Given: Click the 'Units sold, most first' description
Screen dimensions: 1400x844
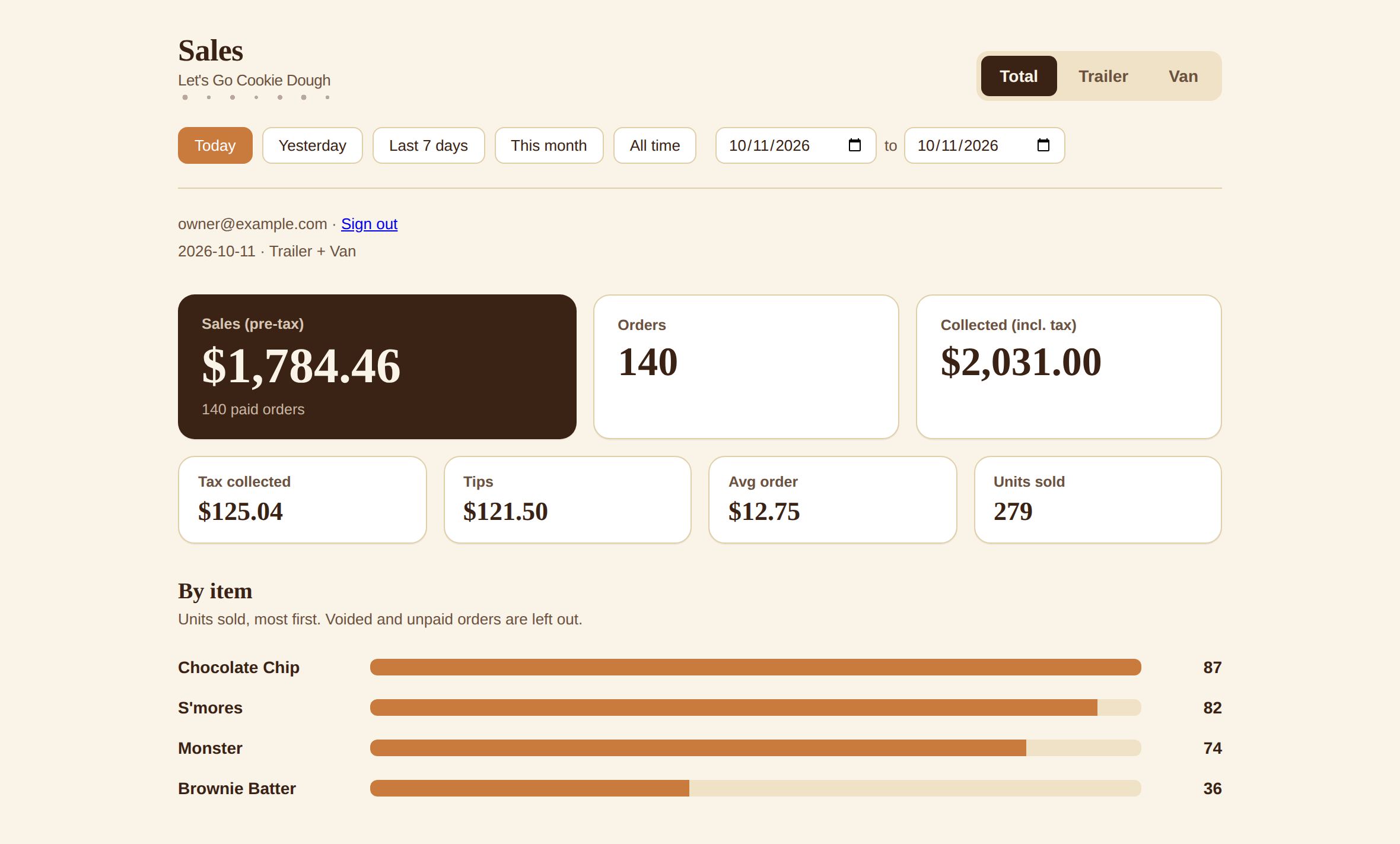Looking at the screenshot, I should click(380, 619).
